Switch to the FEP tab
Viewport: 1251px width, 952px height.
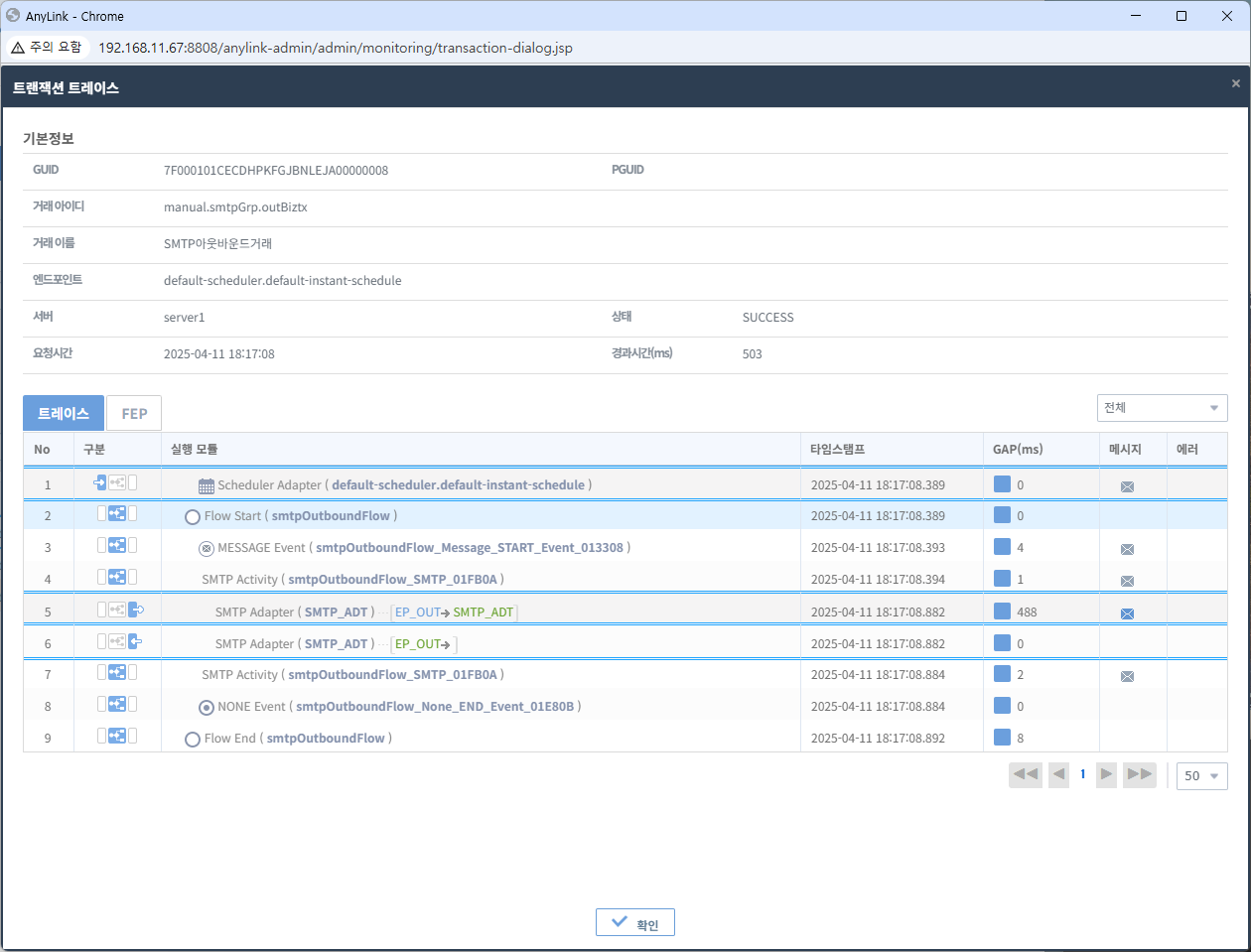(x=133, y=413)
